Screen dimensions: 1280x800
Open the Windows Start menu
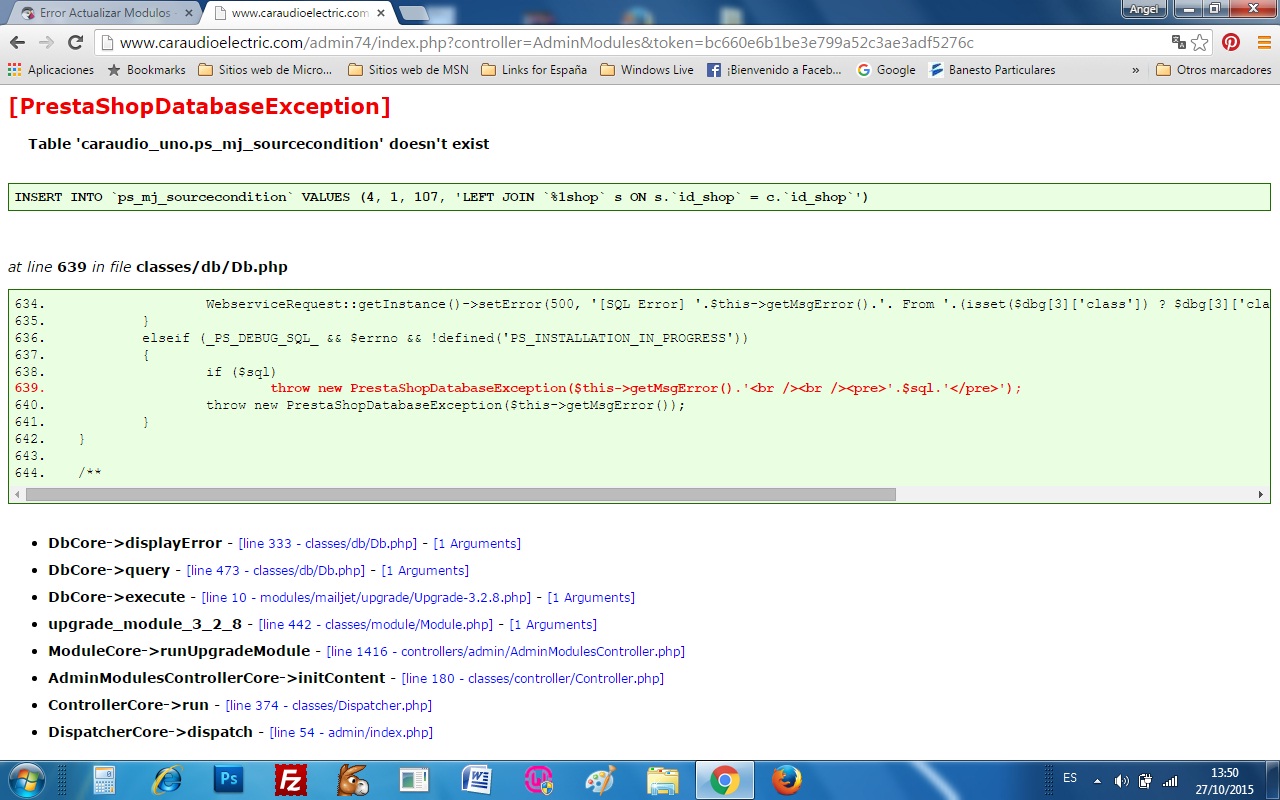click(x=25, y=779)
